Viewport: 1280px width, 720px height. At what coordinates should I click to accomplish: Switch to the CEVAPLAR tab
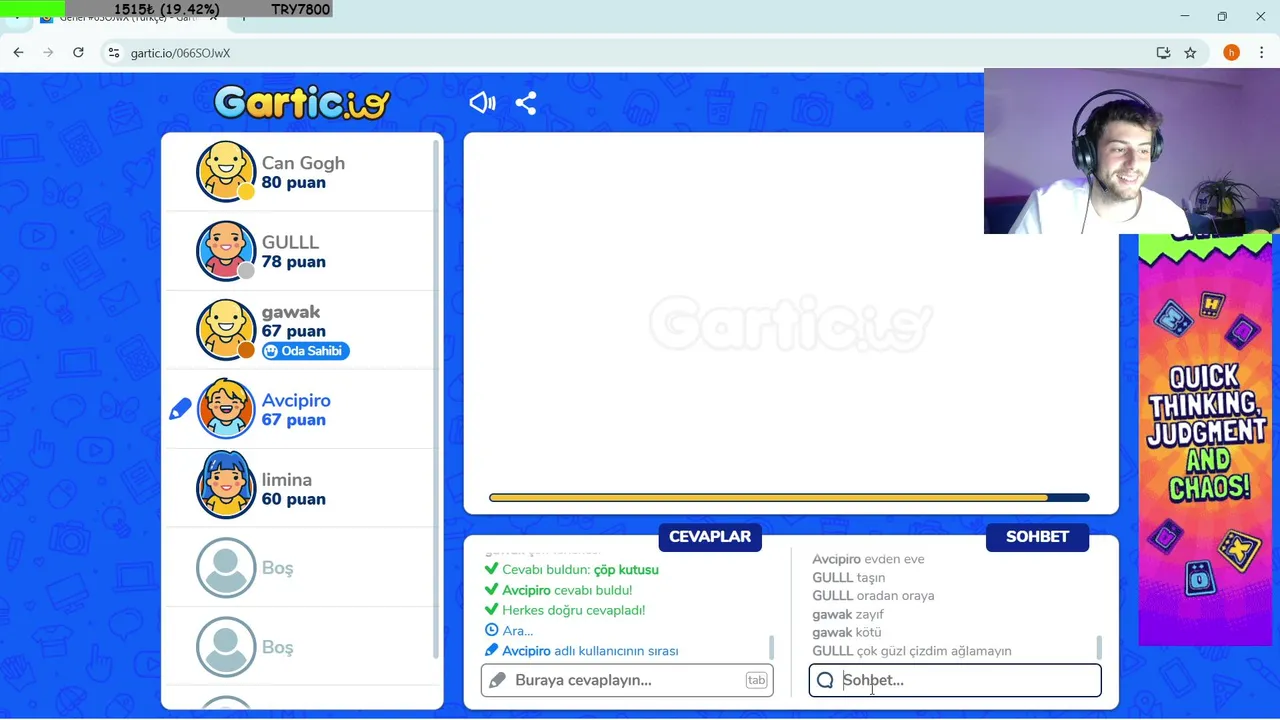coord(710,537)
